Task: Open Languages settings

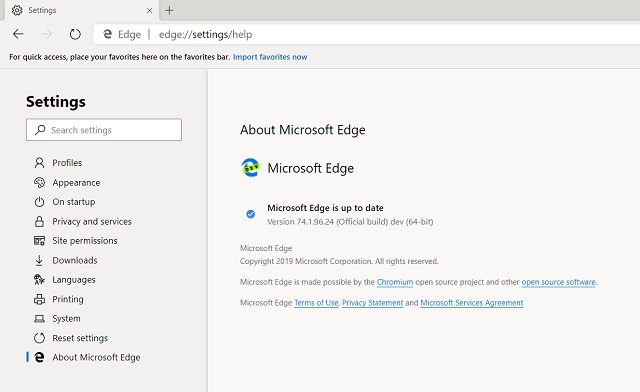Action: tap(73, 280)
